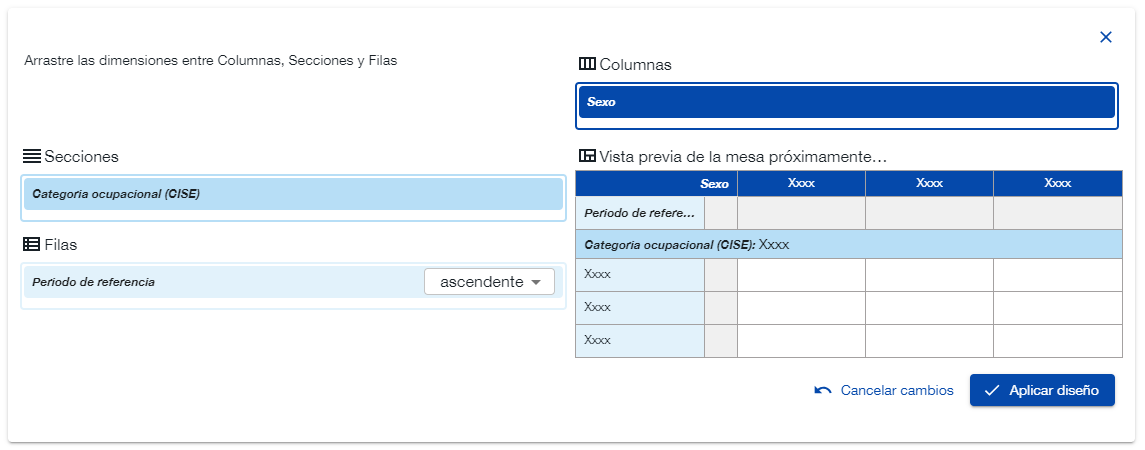Click the 'Periodo de refere…' preview cell

640,213
